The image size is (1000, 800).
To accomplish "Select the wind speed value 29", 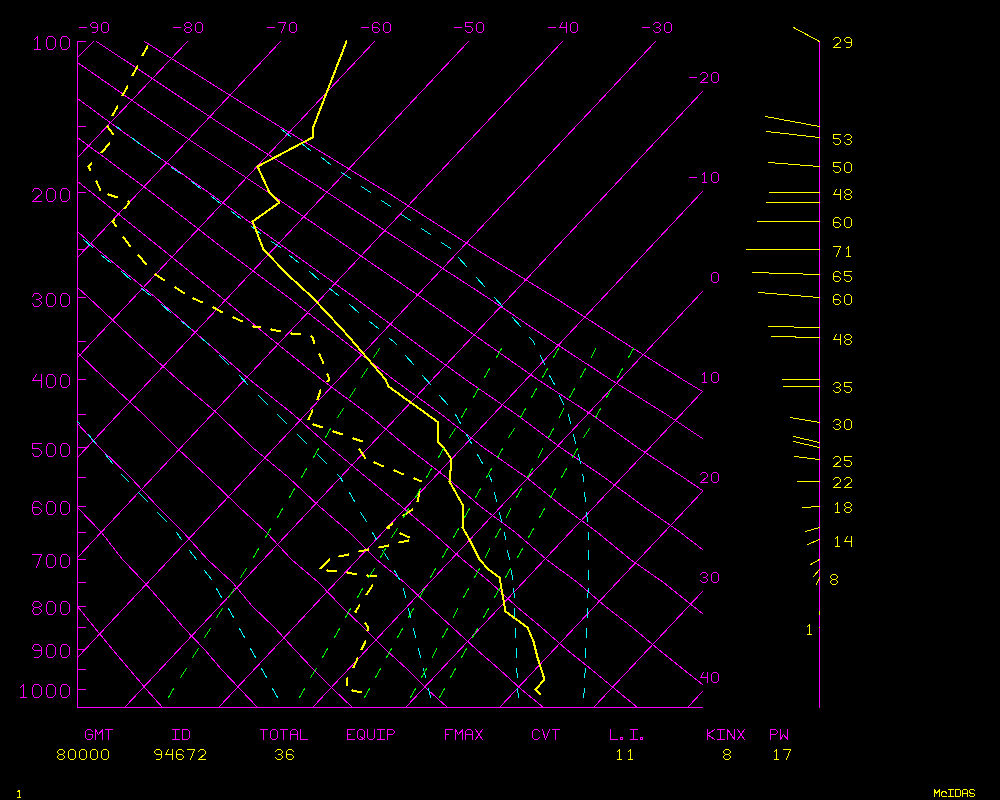I will click(842, 43).
